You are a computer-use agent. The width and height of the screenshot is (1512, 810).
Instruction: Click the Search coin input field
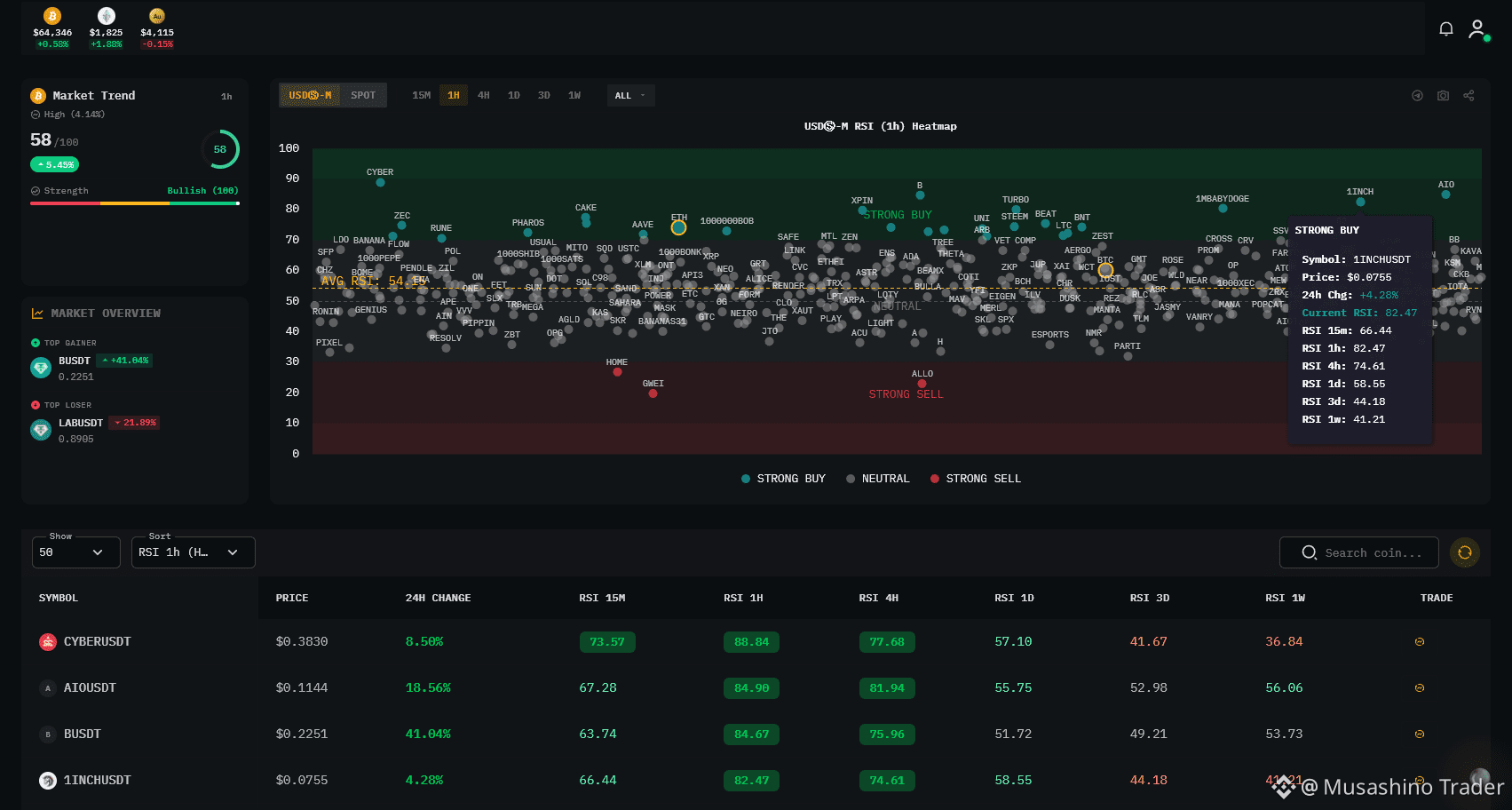click(1358, 552)
